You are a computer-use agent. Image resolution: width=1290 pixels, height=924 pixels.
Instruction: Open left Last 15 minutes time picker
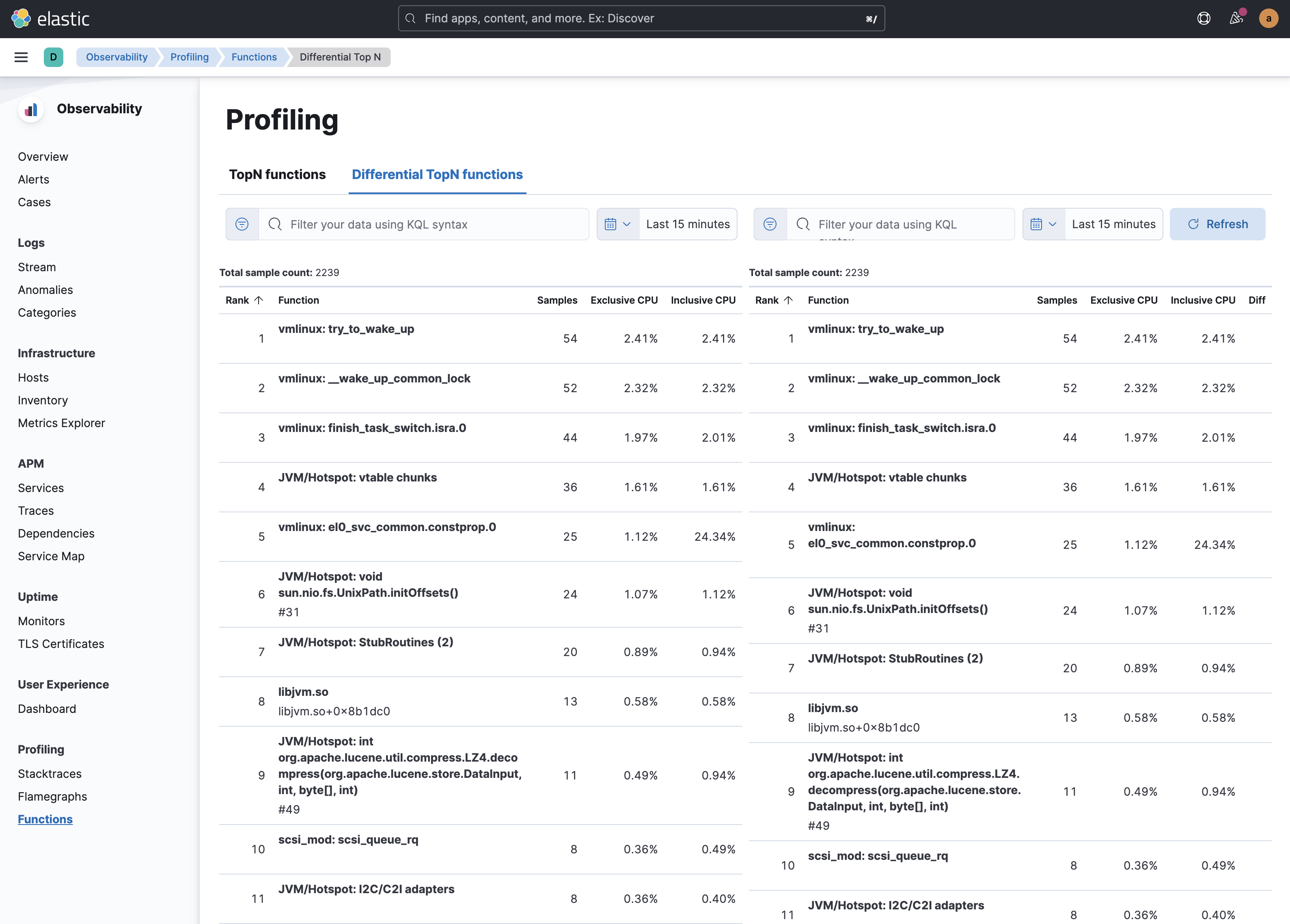[x=688, y=224]
